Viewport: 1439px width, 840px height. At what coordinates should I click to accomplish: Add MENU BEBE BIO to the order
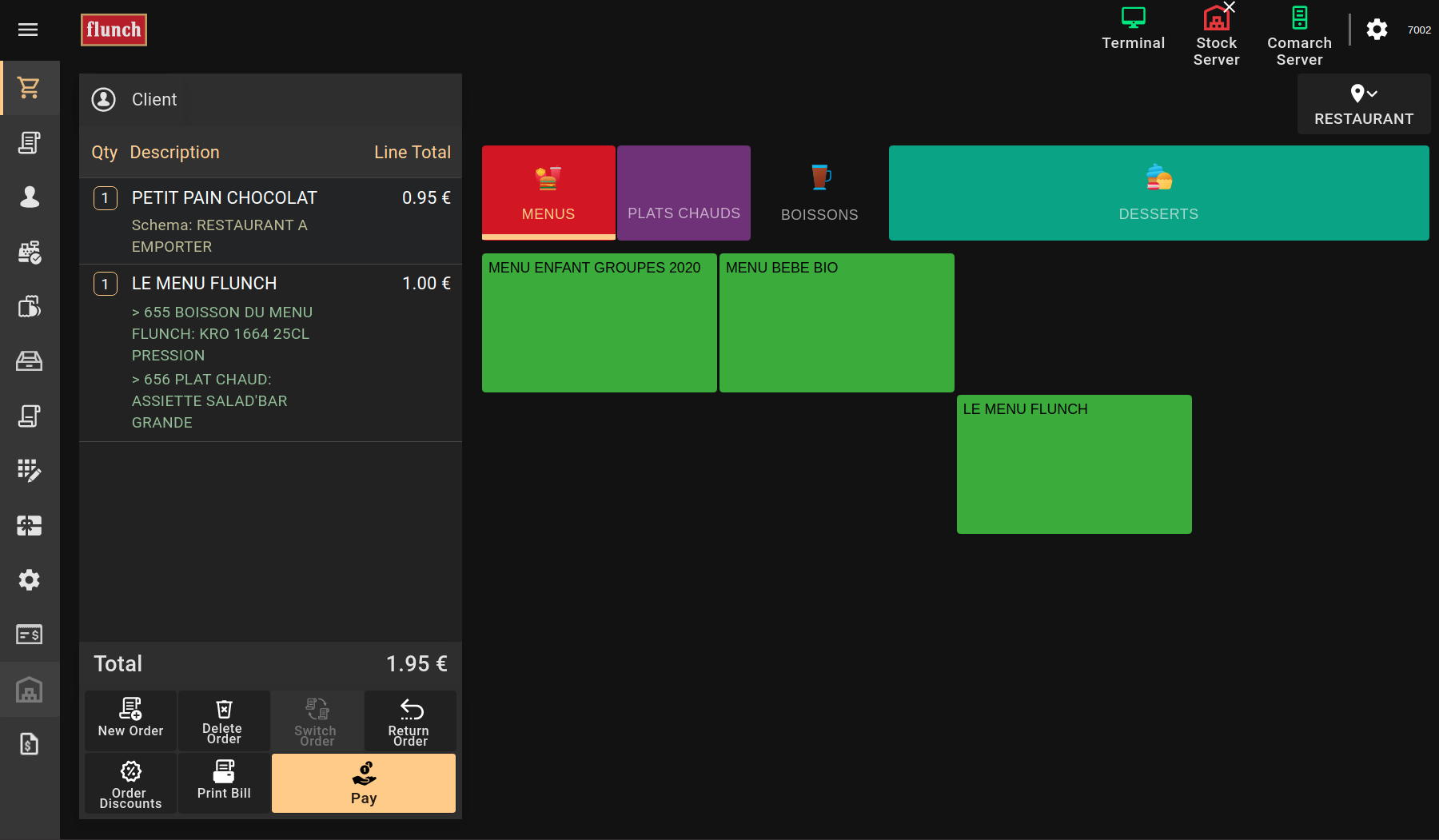point(836,323)
